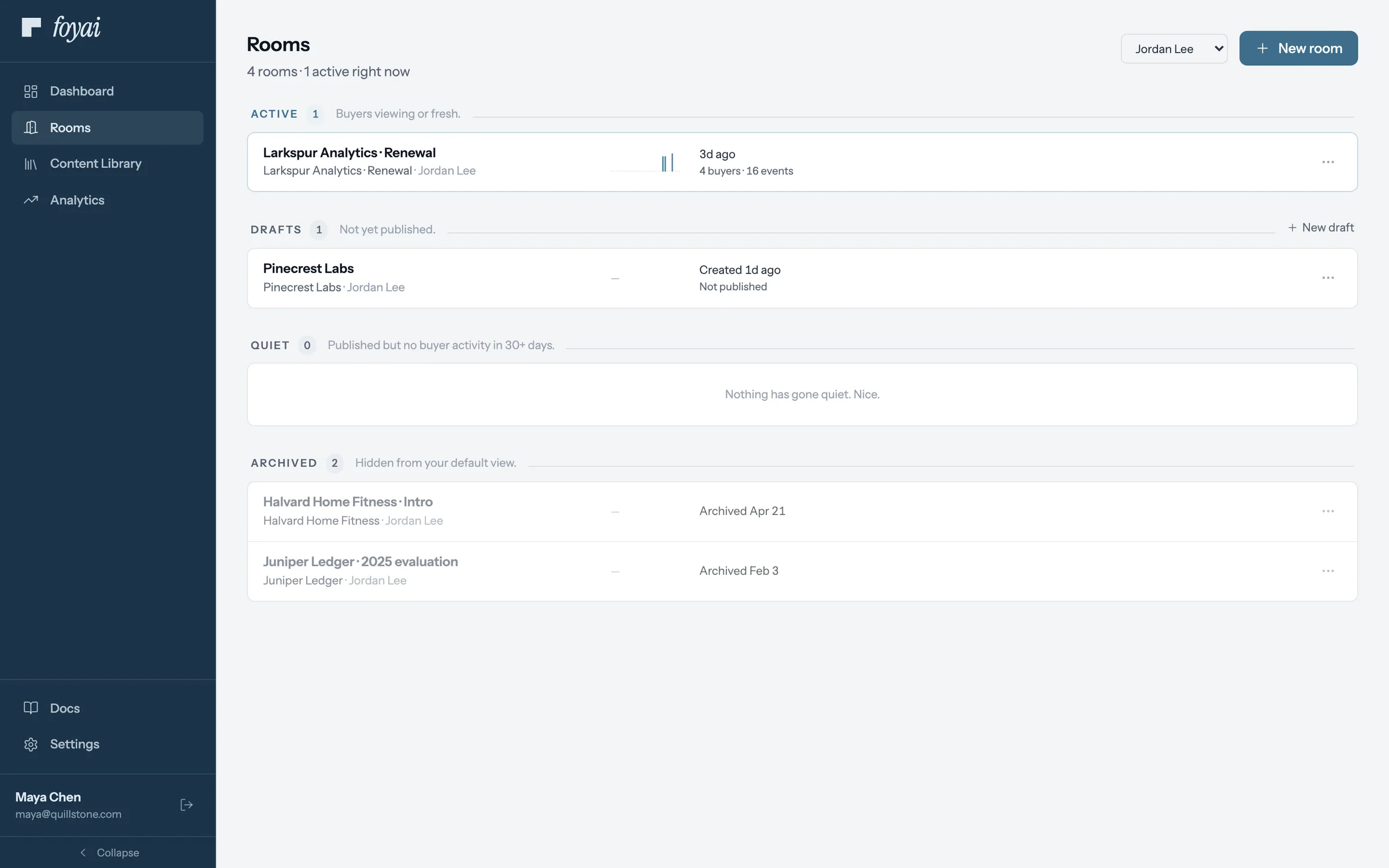The width and height of the screenshot is (1389, 868).
Task: Open Juniper Ledger · 2025 evaluation archived room
Action: pos(360,561)
